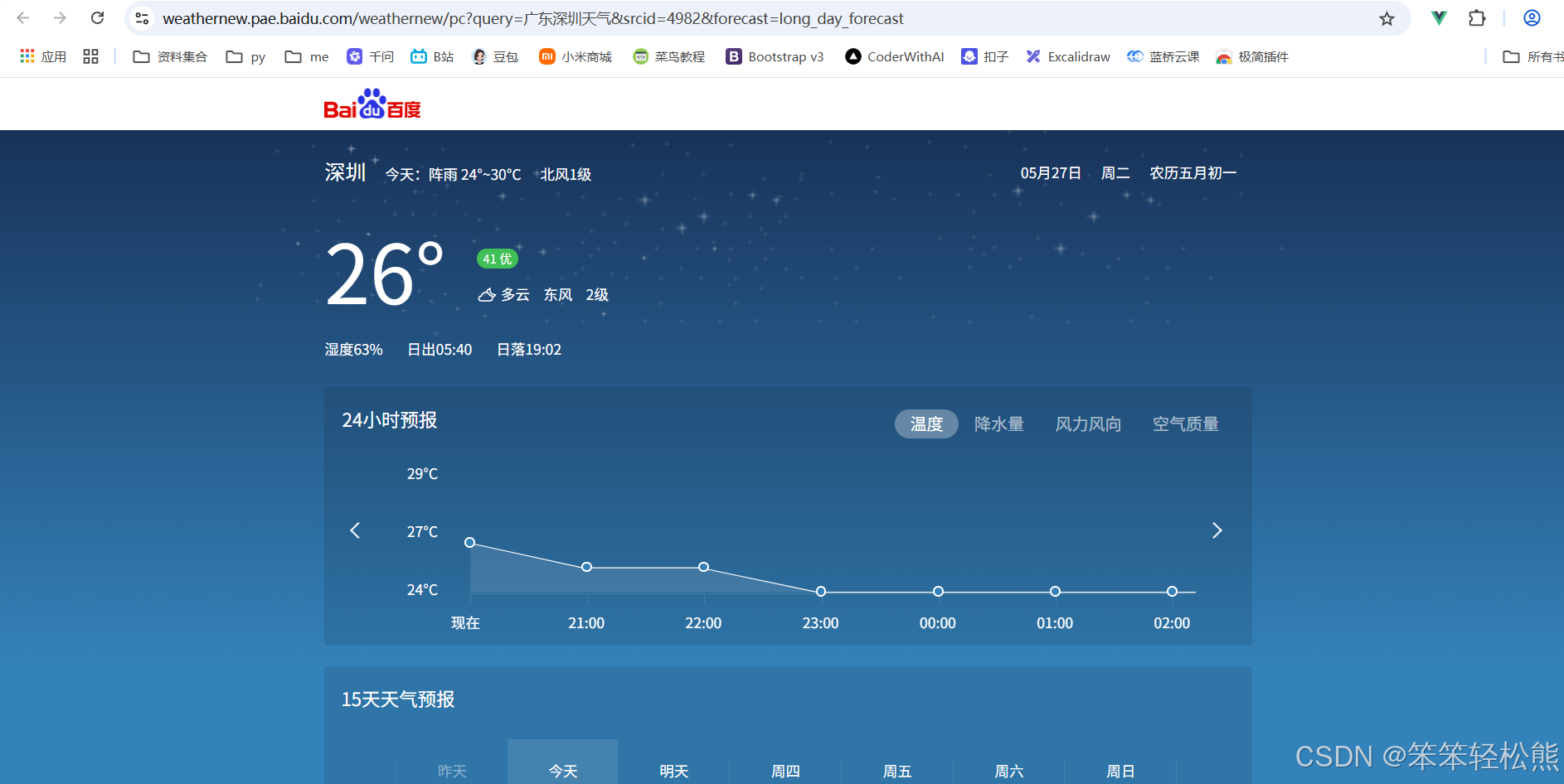This screenshot has height=784, width=1564.
Task: Open the extensions puzzle icon
Action: click(1477, 18)
